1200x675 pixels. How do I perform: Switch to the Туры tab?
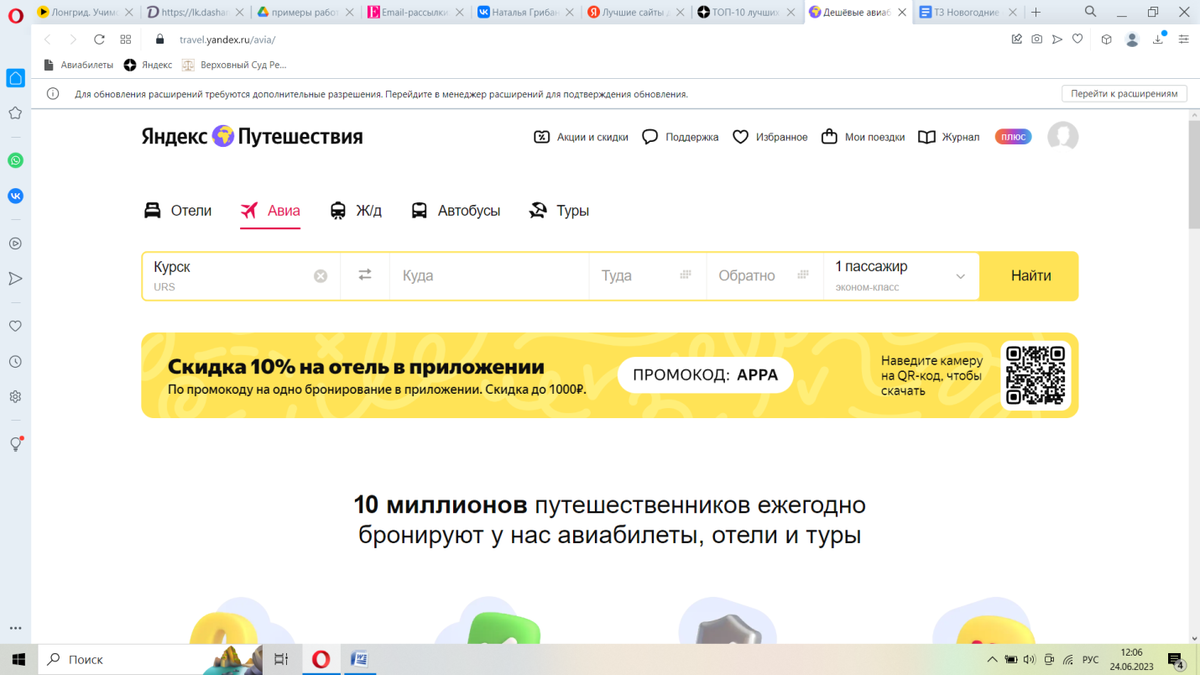[559, 211]
